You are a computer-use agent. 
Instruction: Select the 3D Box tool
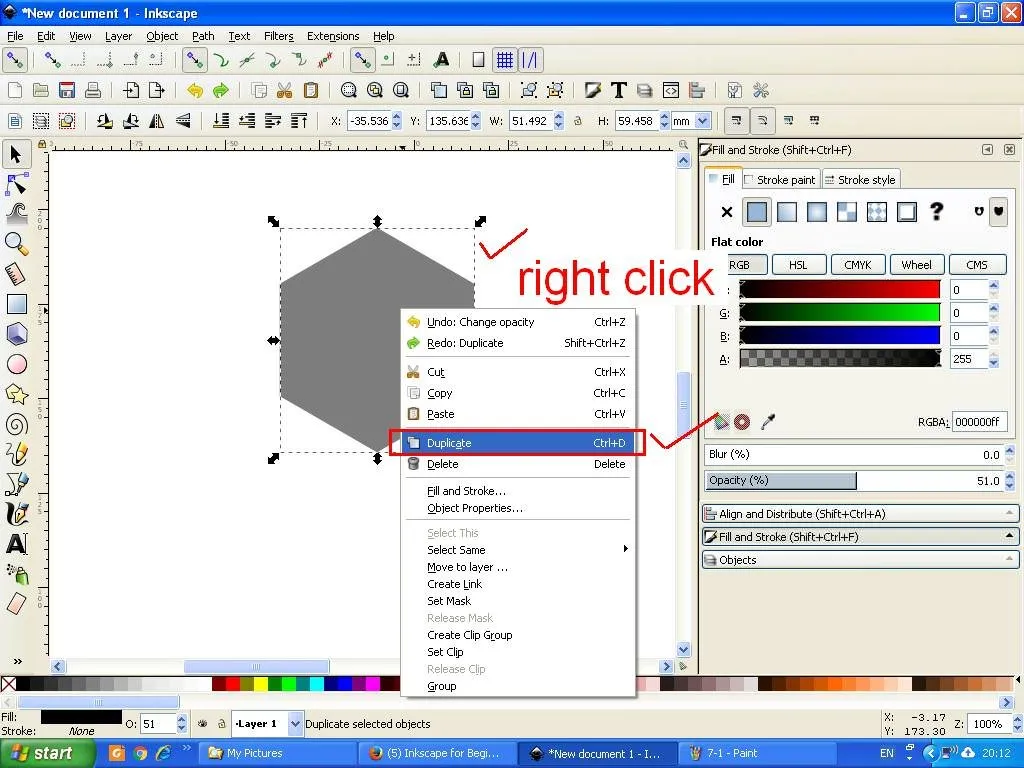point(16,334)
